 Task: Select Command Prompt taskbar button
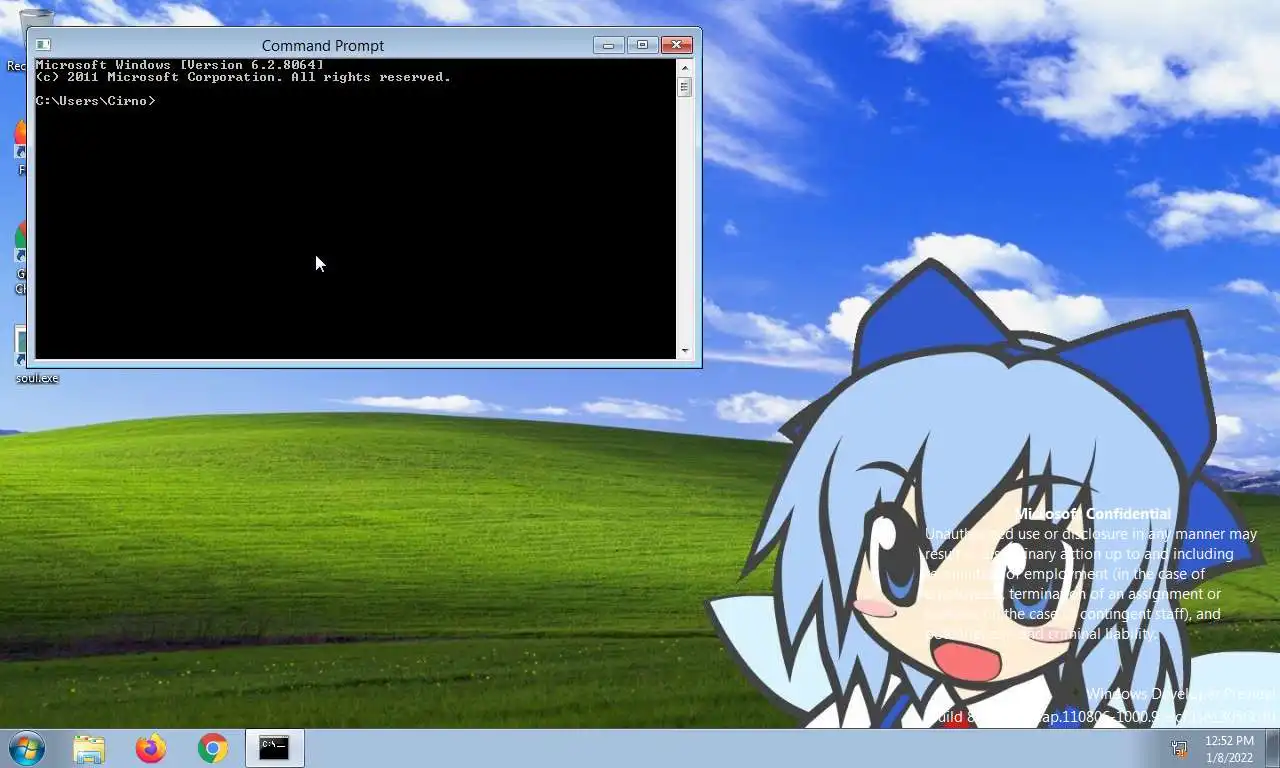(274, 748)
